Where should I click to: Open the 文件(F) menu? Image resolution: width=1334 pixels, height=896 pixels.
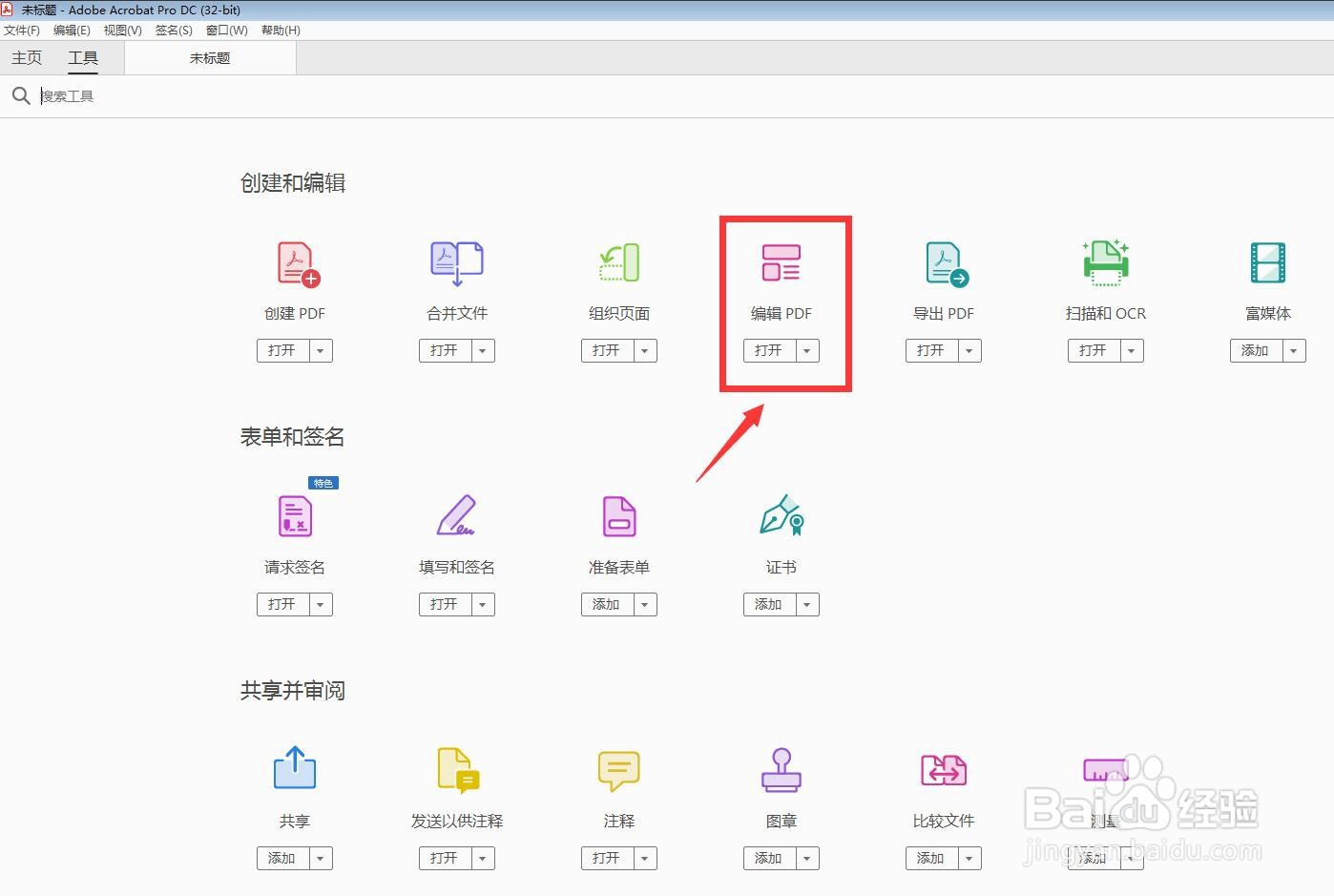(x=22, y=31)
